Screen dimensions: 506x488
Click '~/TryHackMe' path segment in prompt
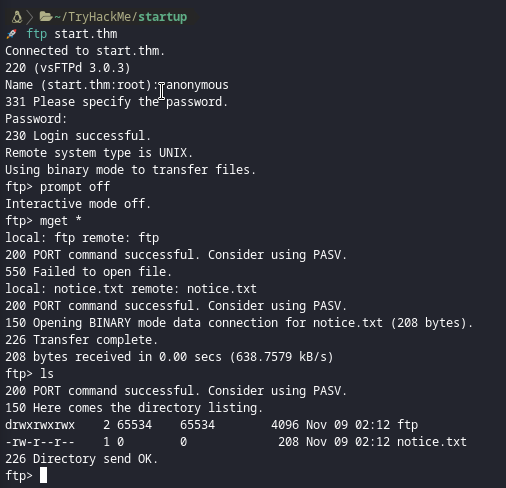[96, 17]
